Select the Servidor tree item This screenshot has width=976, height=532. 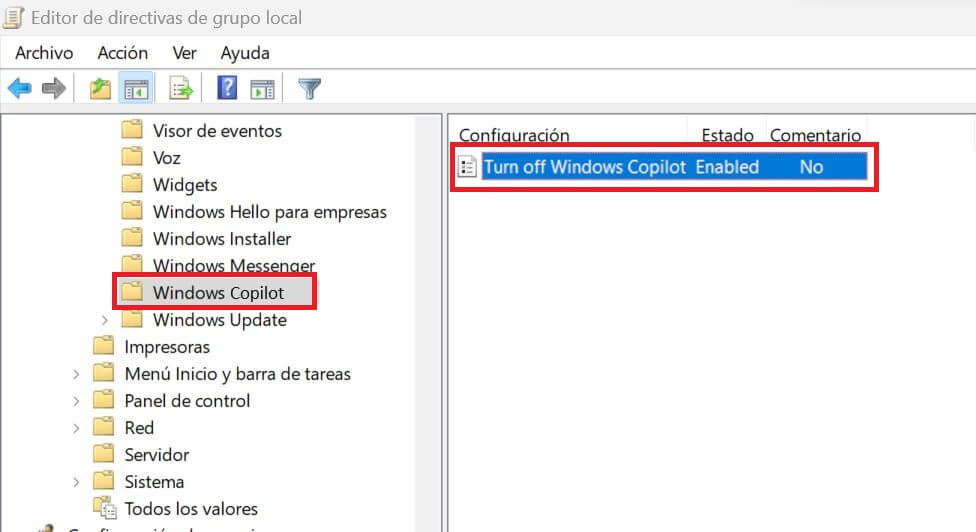[156, 455]
